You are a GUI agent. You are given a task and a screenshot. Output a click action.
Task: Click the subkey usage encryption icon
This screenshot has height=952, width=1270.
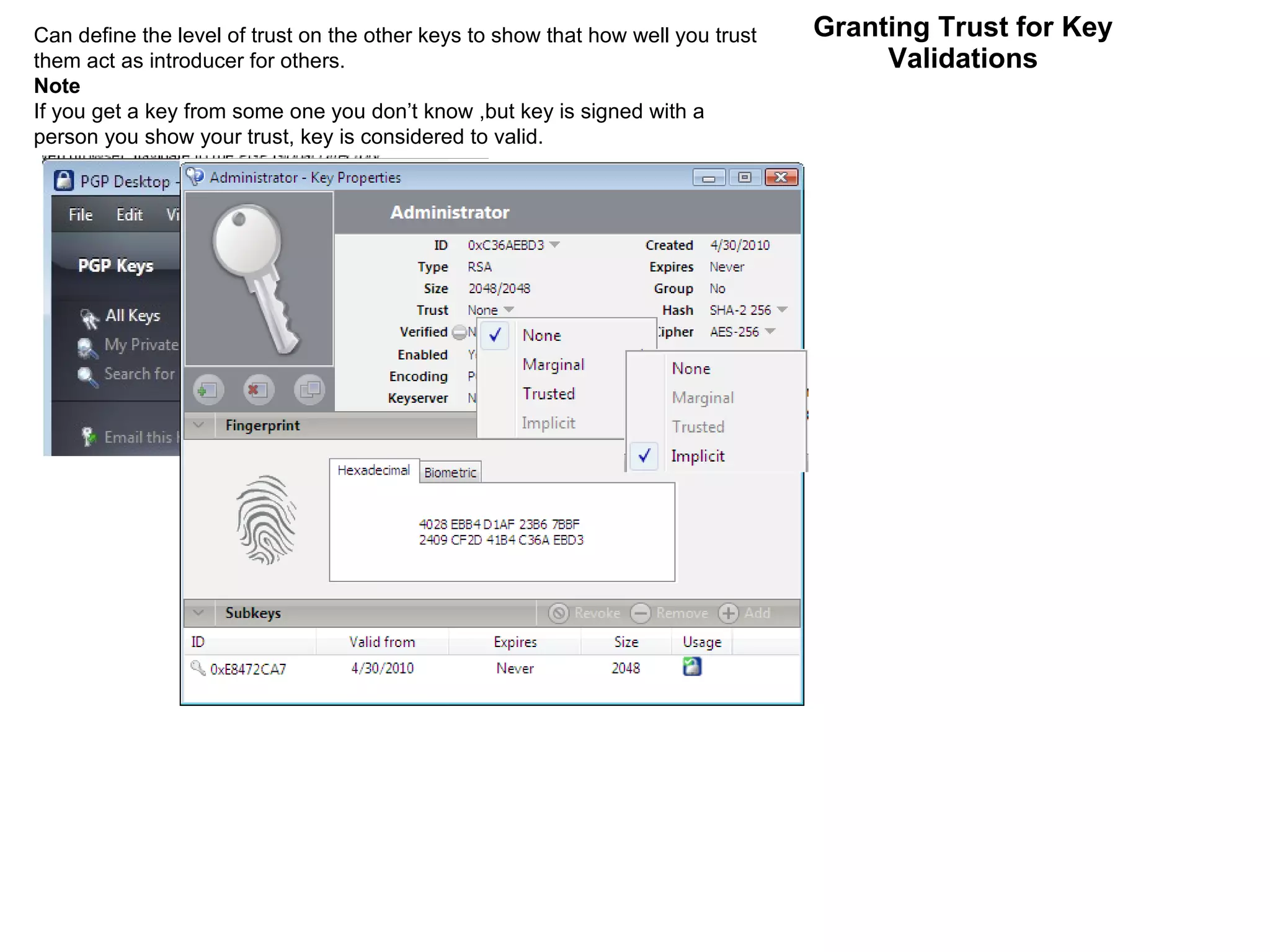click(x=692, y=667)
